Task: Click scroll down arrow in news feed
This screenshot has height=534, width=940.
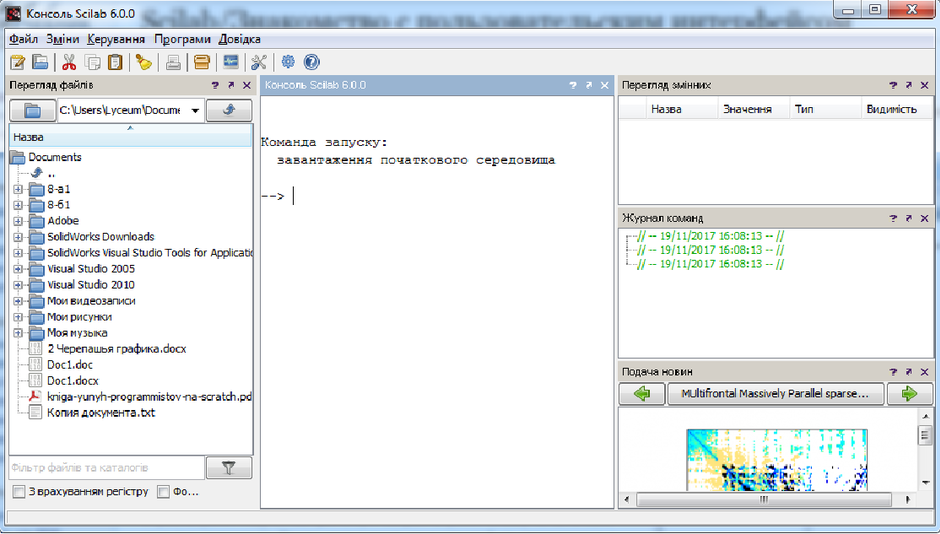Action: 925,483
